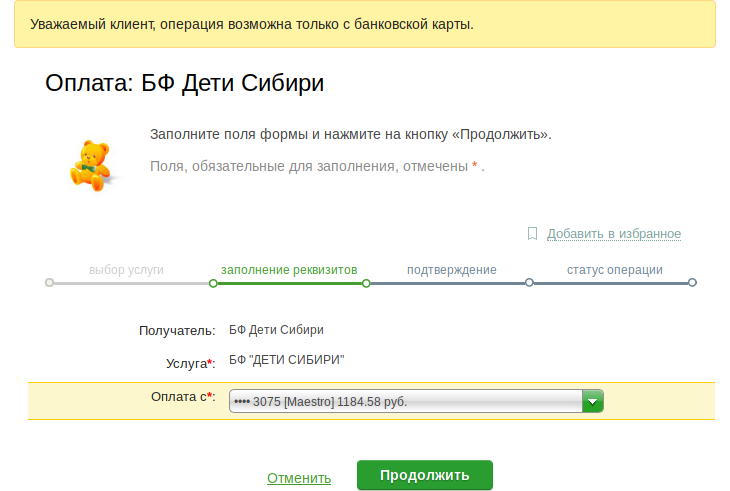This screenshot has width=730, height=491.
Task: Click the Оплата с* label
Action: [183, 397]
